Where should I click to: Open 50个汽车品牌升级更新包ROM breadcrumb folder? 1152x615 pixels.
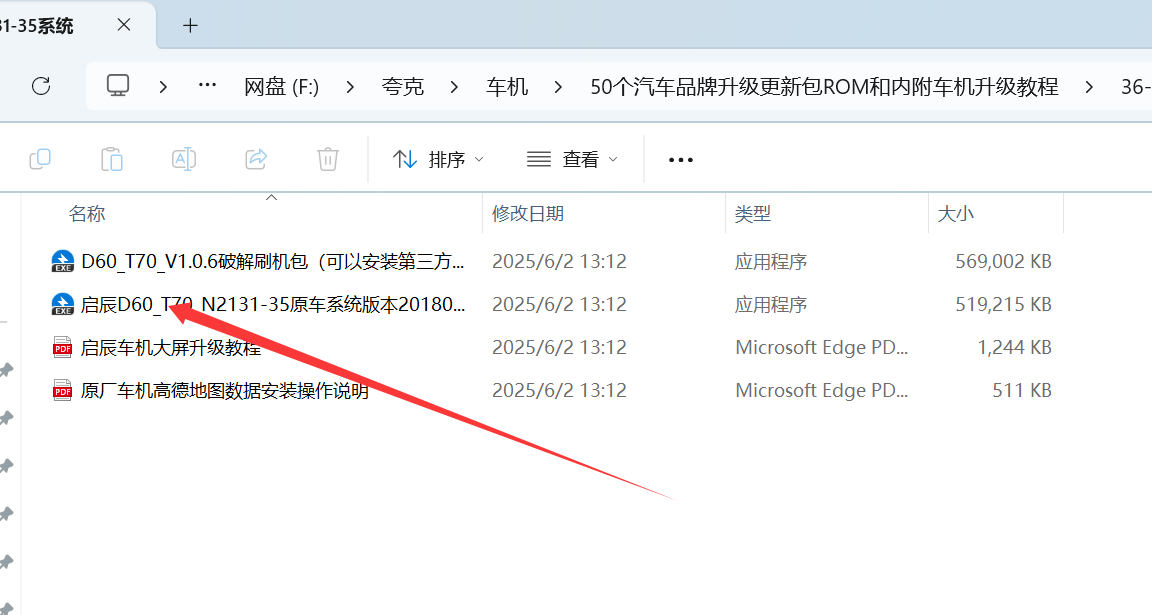point(824,87)
